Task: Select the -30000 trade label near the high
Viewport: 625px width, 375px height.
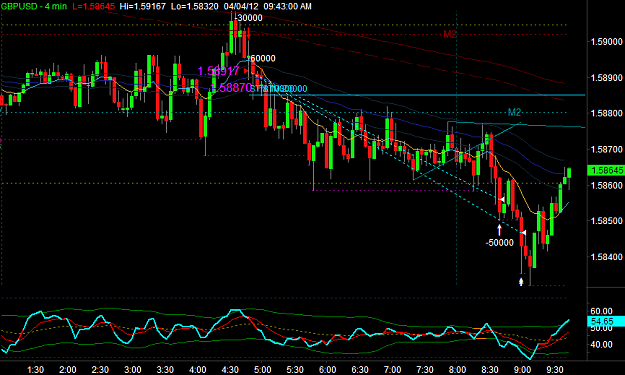Action: coord(249,18)
